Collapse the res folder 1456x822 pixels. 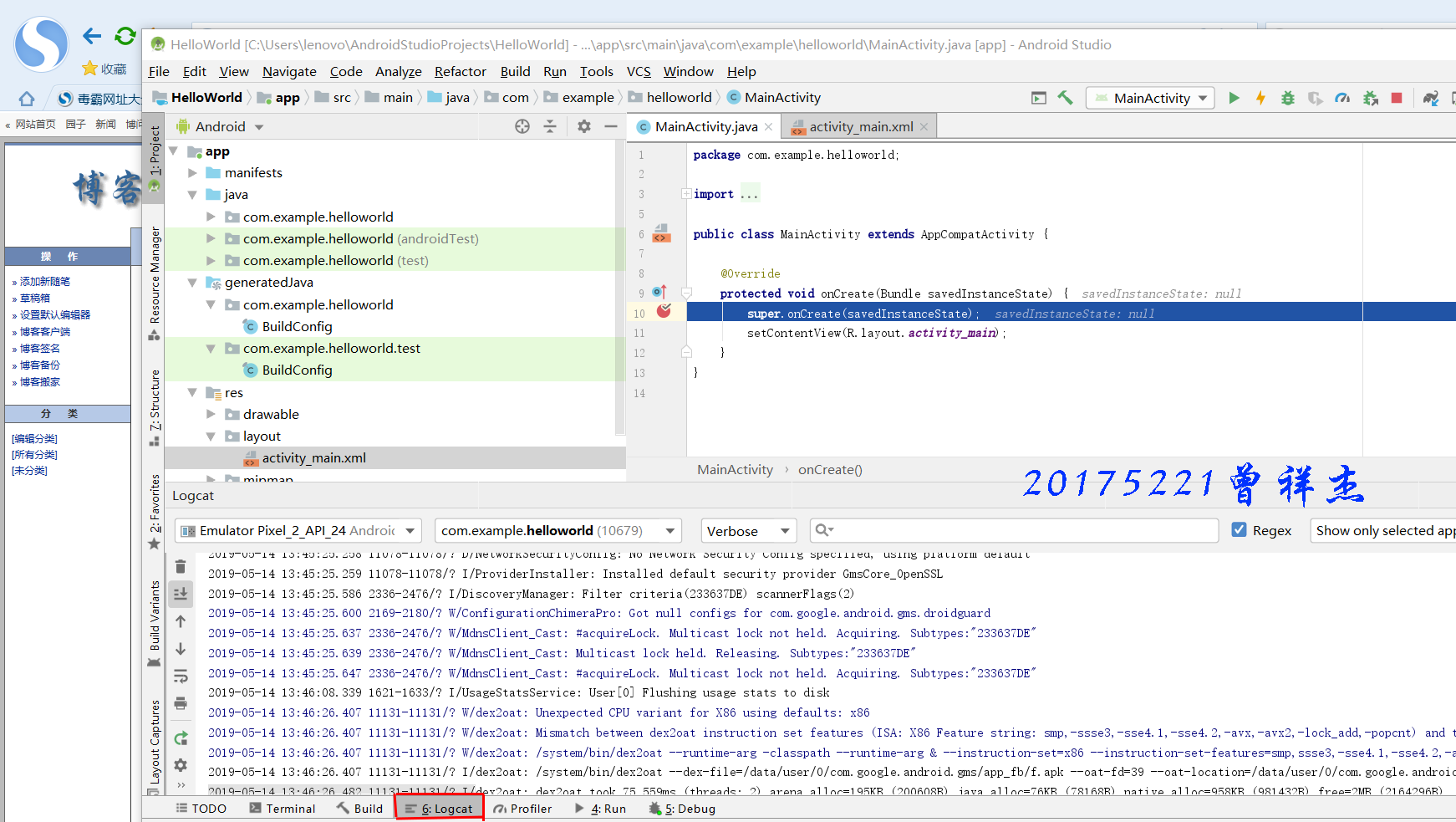[193, 392]
